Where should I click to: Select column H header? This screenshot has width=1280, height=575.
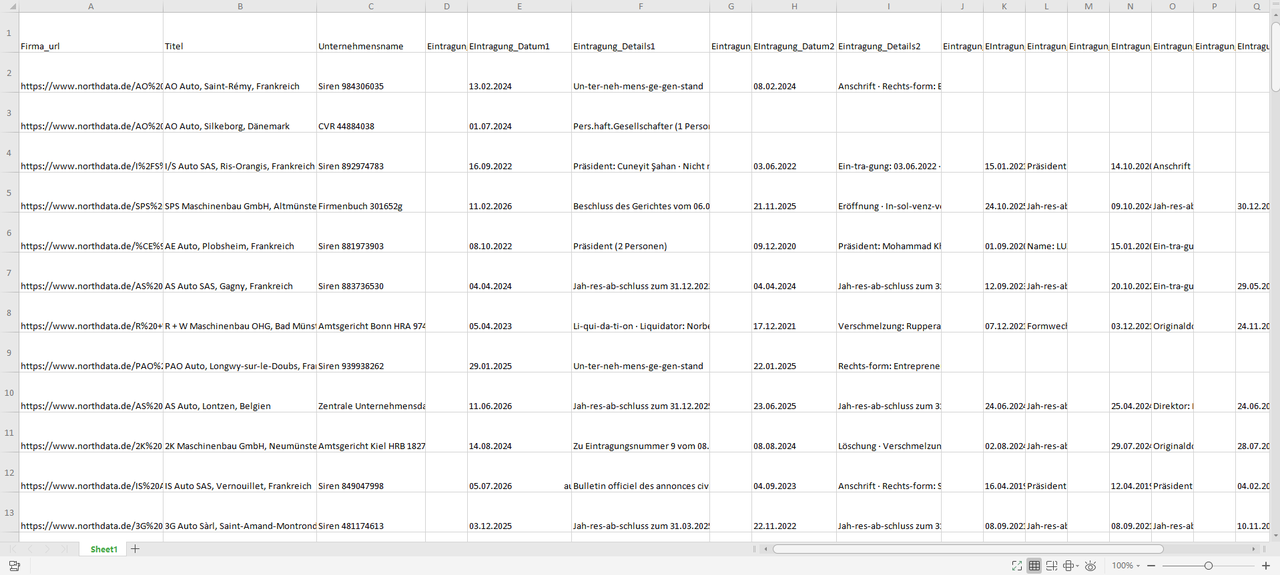coord(794,6)
